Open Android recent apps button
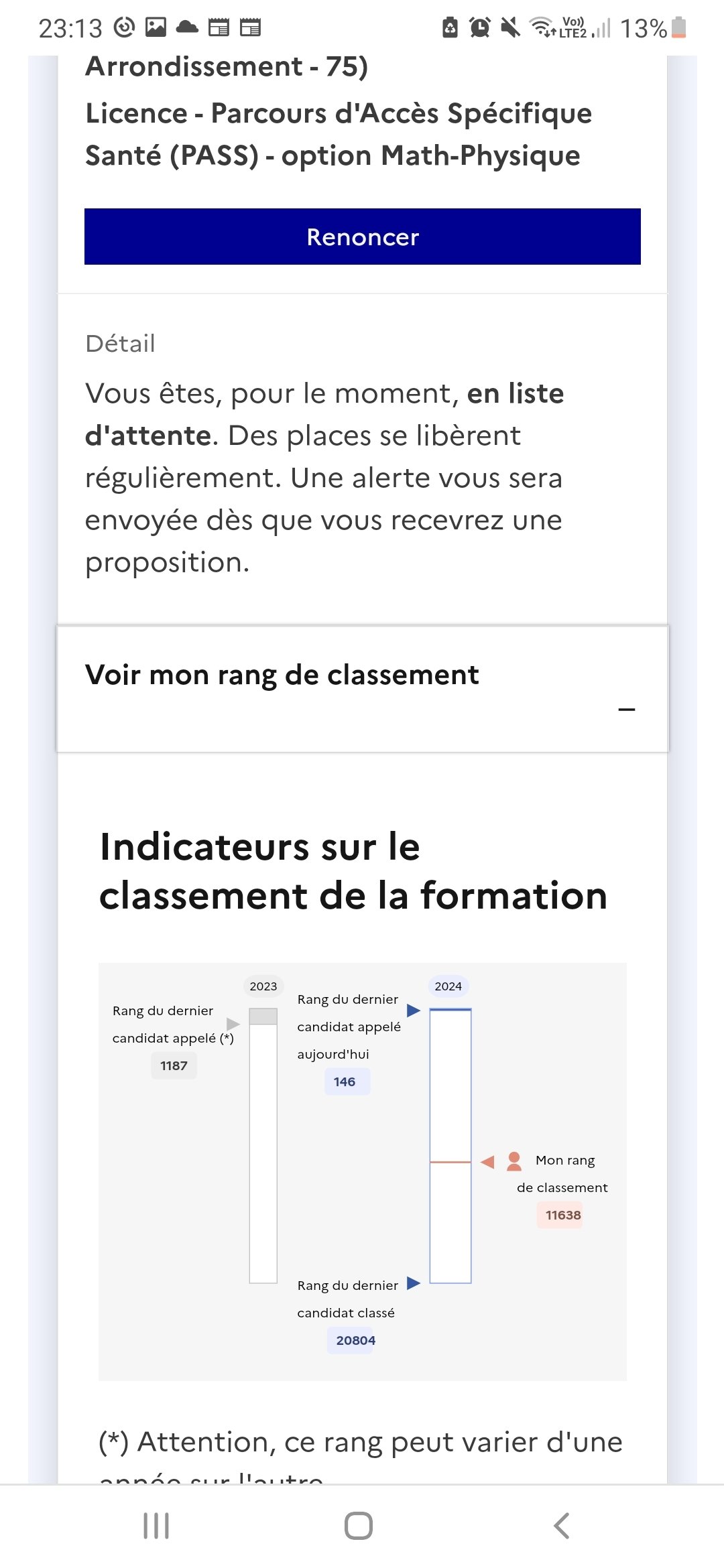This screenshot has height=1568, width=724. pos(156,1526)
